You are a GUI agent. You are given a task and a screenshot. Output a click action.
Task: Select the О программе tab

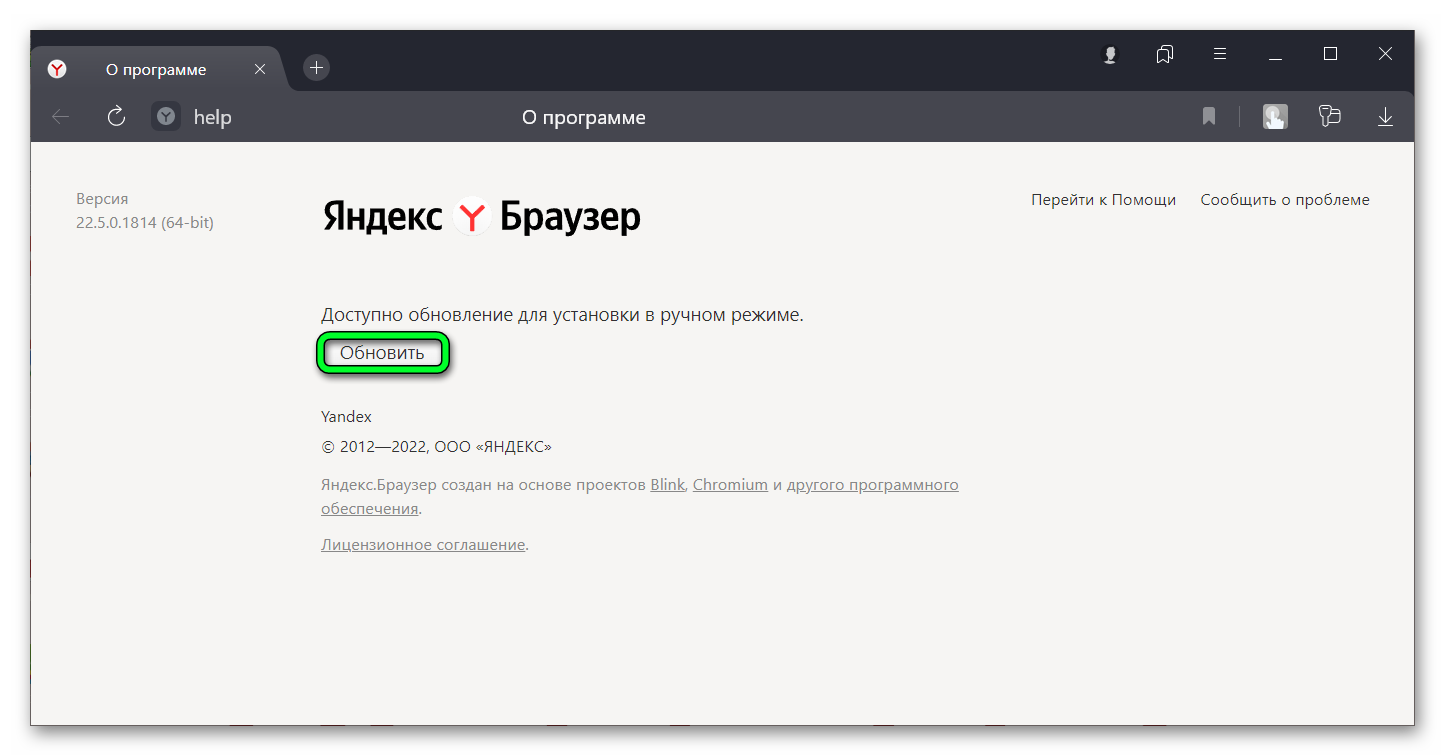pyautogui.click(x=156, y=70)
